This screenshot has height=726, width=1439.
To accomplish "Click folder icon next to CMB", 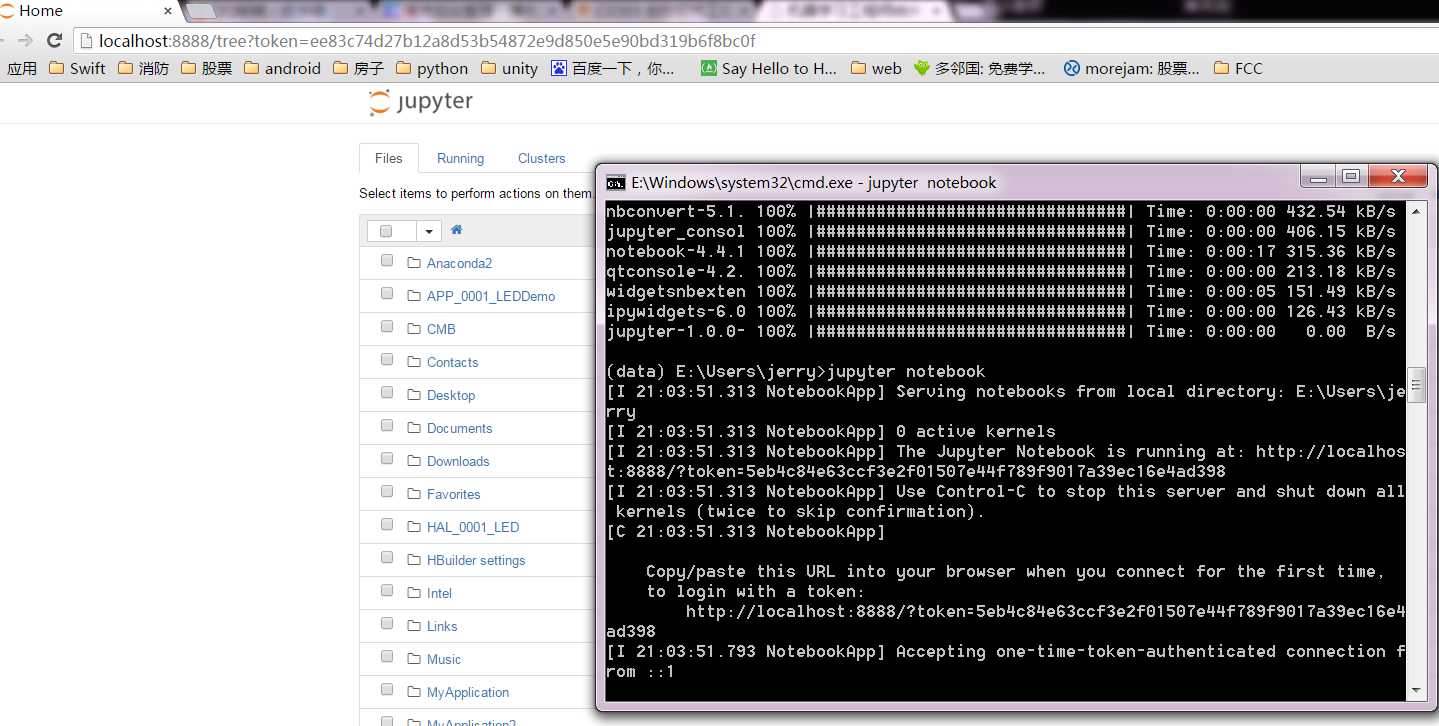I will (x=414, y=329).
